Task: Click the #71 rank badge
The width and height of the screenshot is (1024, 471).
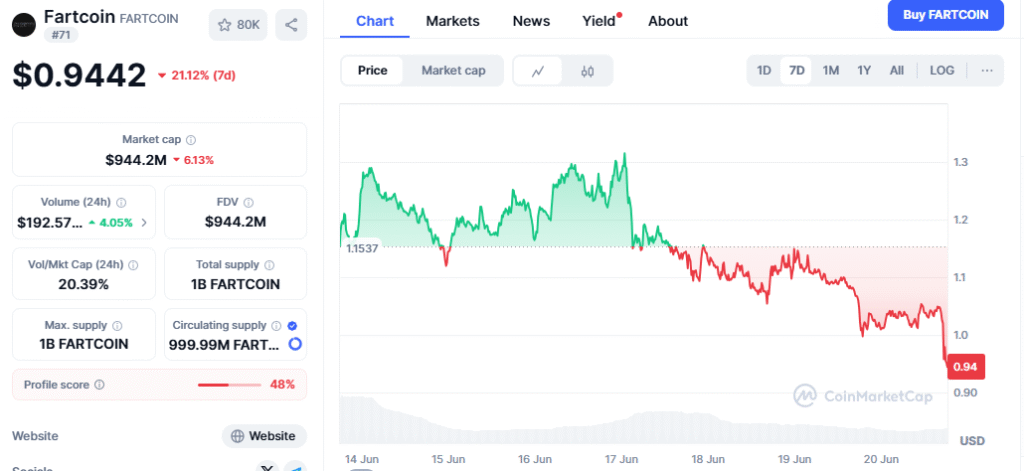Action: pyautogui.click(x=61, y=35)
